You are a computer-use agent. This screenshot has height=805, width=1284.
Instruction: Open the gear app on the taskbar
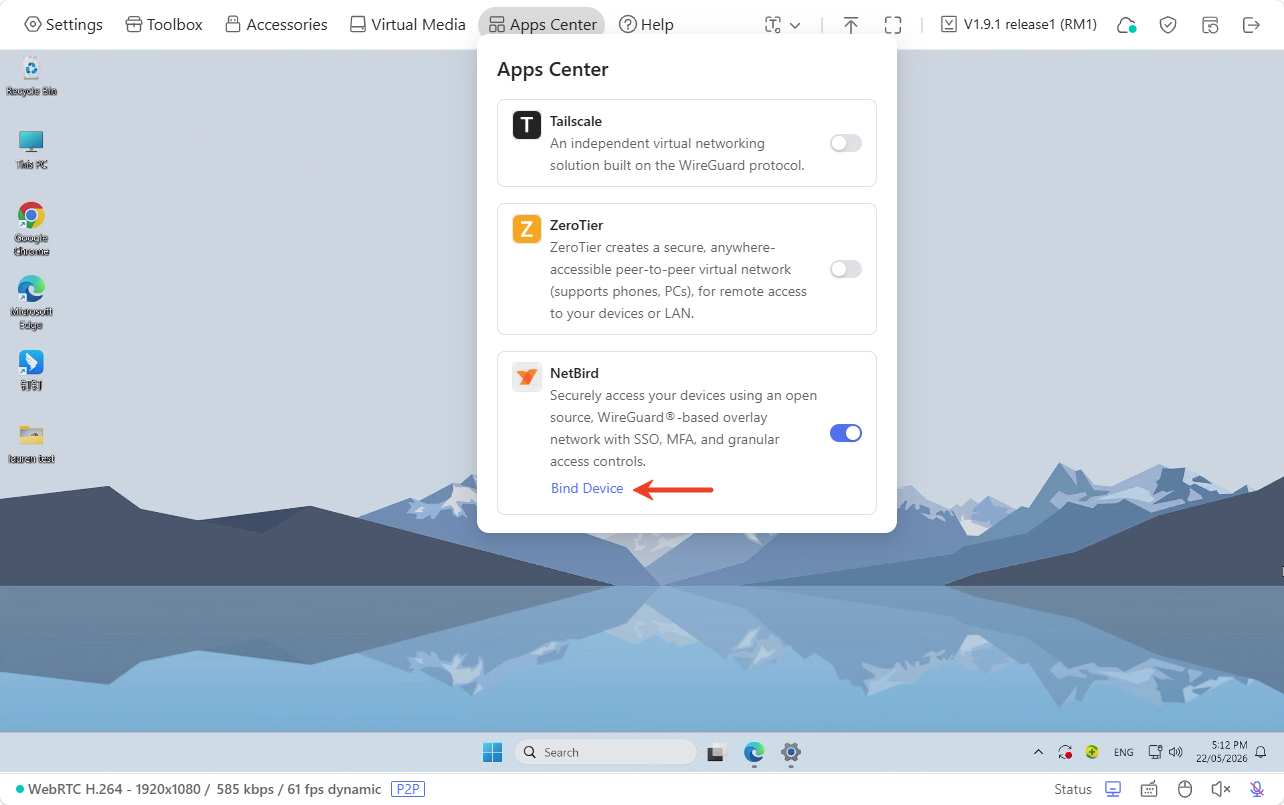pos(791,752)
